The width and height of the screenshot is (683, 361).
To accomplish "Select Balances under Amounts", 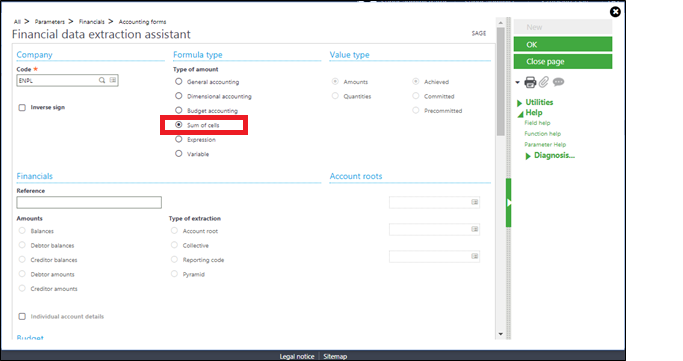I will [22, 231].
